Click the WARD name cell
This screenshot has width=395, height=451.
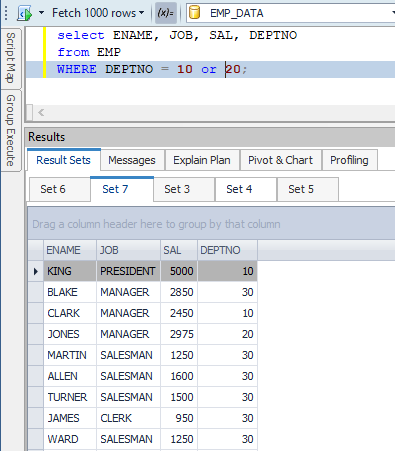click(x=70, y=439)
